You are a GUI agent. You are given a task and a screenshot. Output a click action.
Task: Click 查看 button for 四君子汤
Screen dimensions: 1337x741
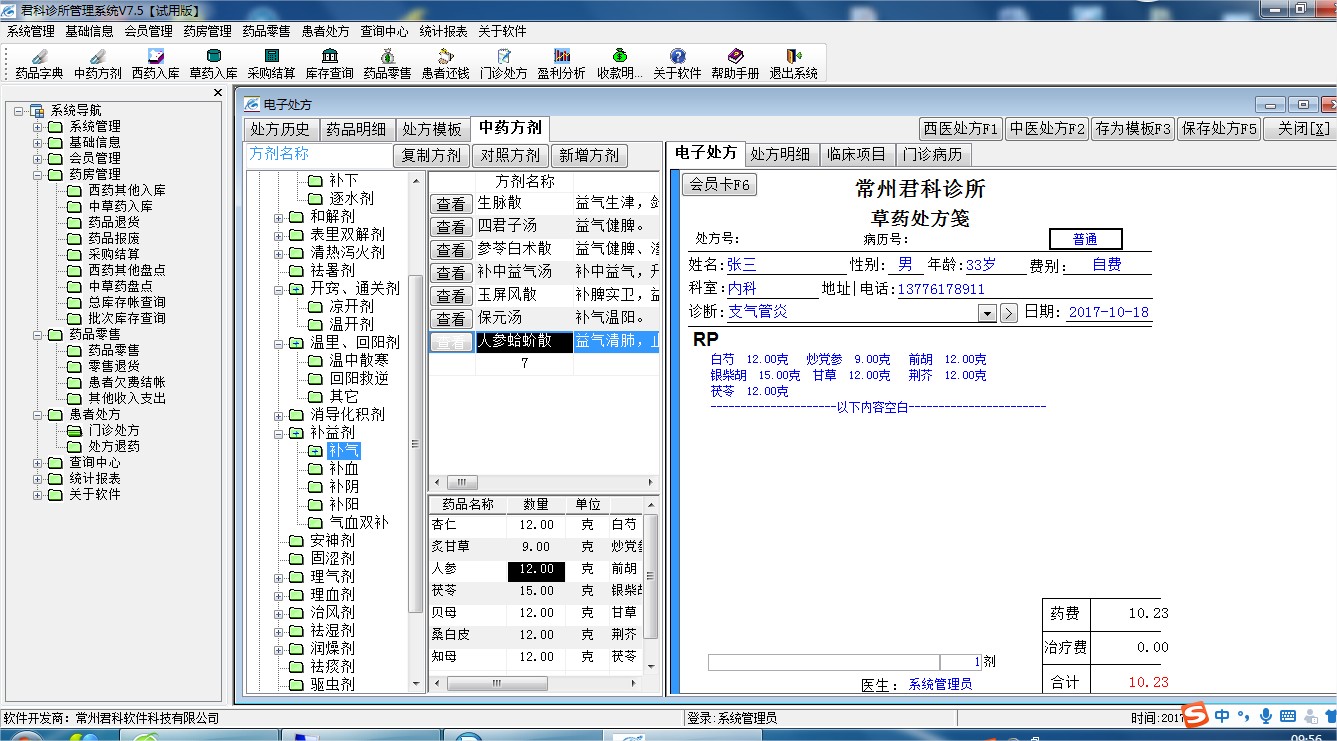pos(451,227)
